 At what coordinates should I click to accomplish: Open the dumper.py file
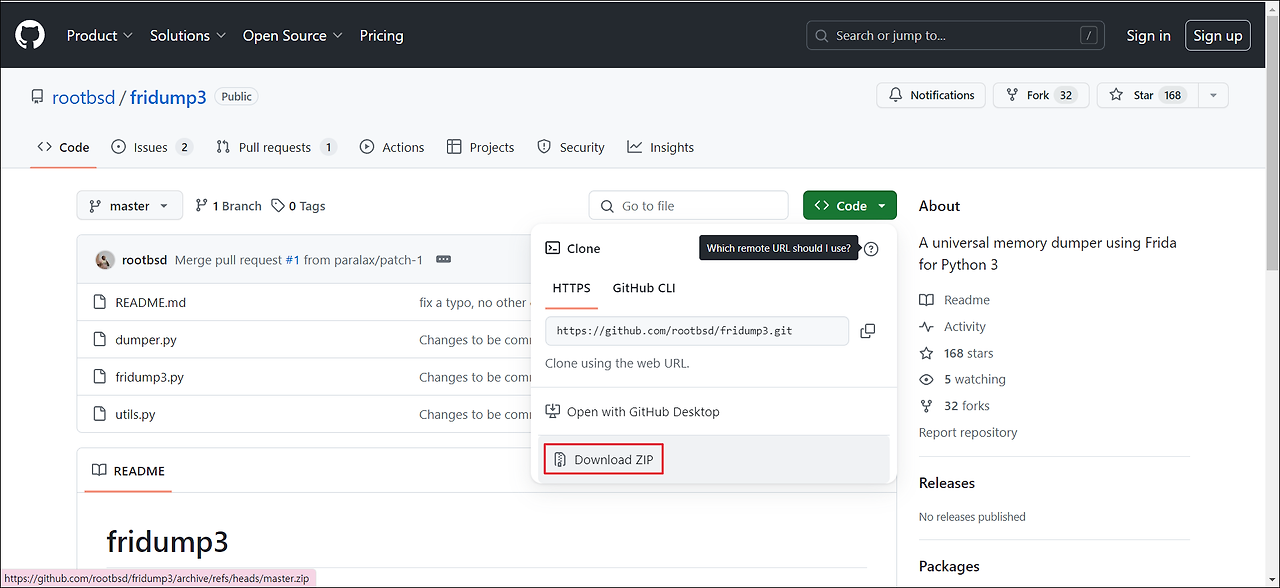[146, 340]
